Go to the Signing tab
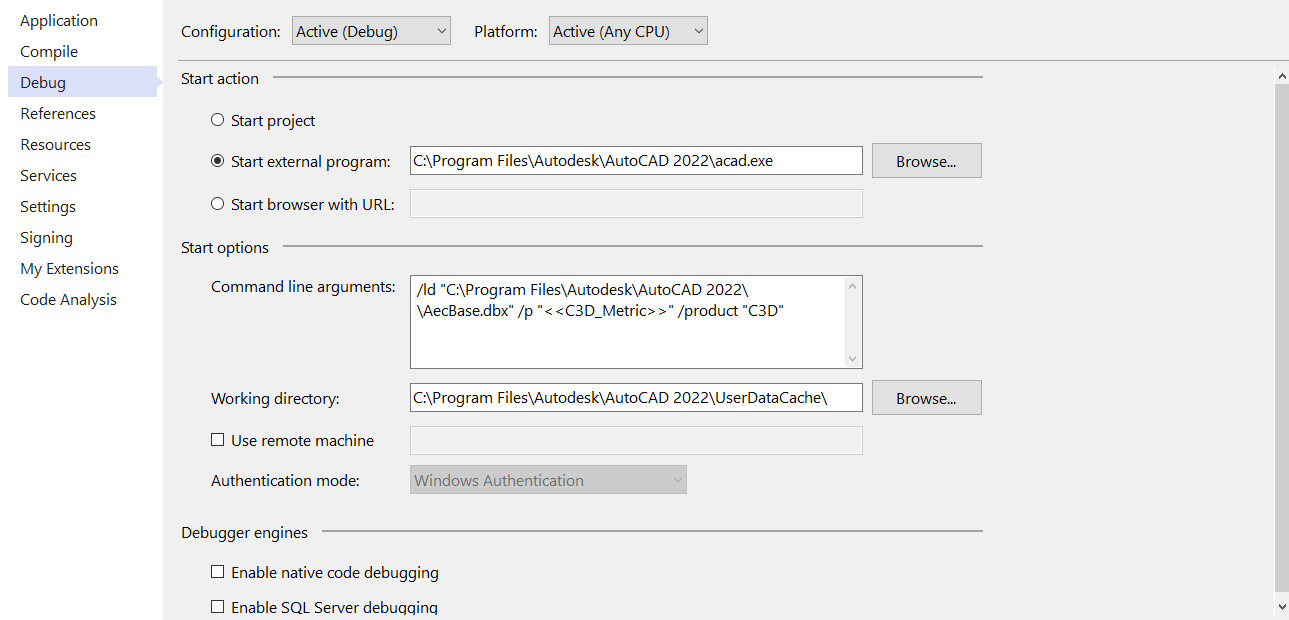The height and width of the screenshot is (620, 1289). pyautogui.click(x=46, y=238)
